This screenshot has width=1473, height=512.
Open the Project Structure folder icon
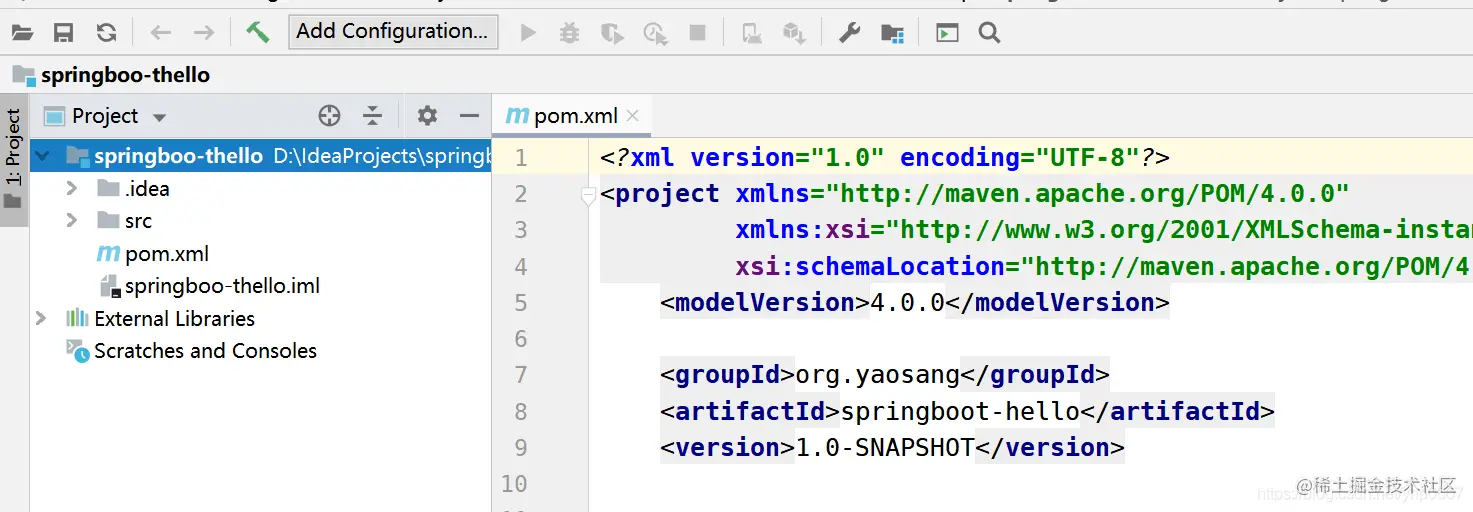tap(892, 33)
